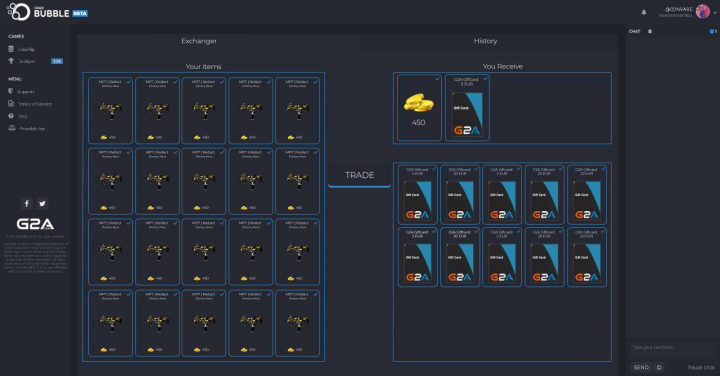Click the Support shield icon
Image resolution: width=720 pixels, height=376 pixels.
11,91
